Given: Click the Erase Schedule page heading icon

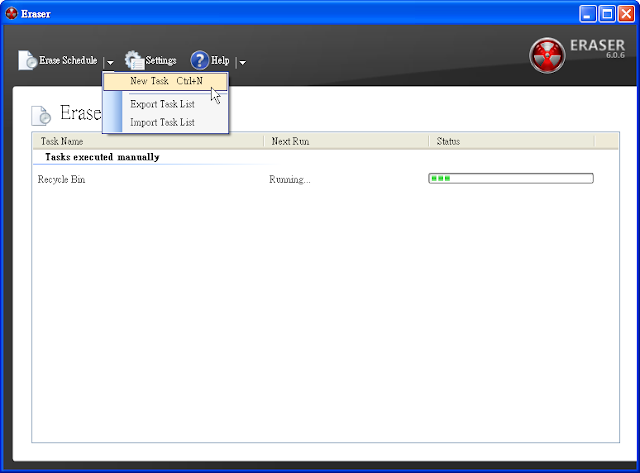Looking at the screenshot, I should pyautogui.click(x=41, y=115).
